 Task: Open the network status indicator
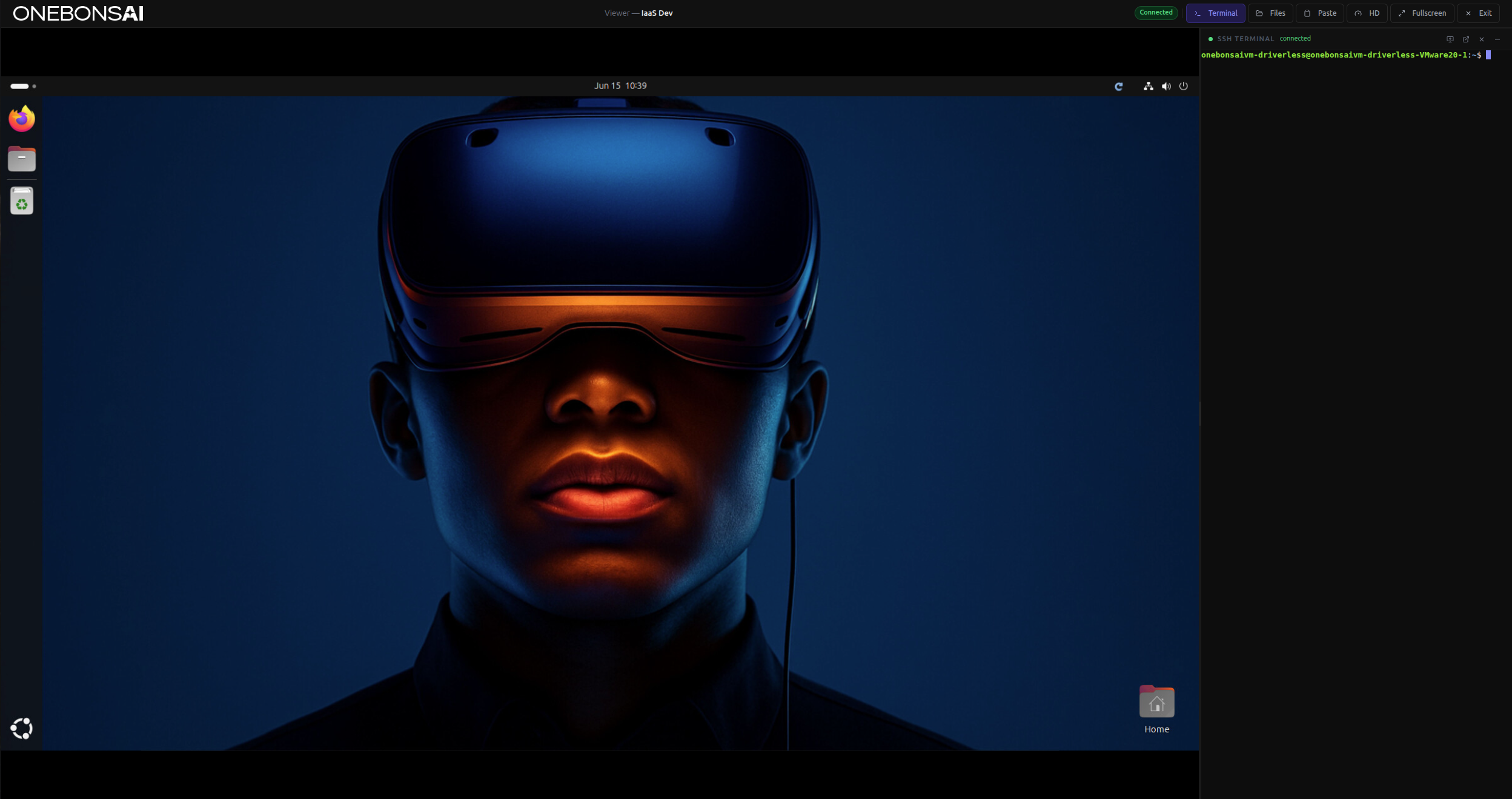click(x=1148, y=87)
